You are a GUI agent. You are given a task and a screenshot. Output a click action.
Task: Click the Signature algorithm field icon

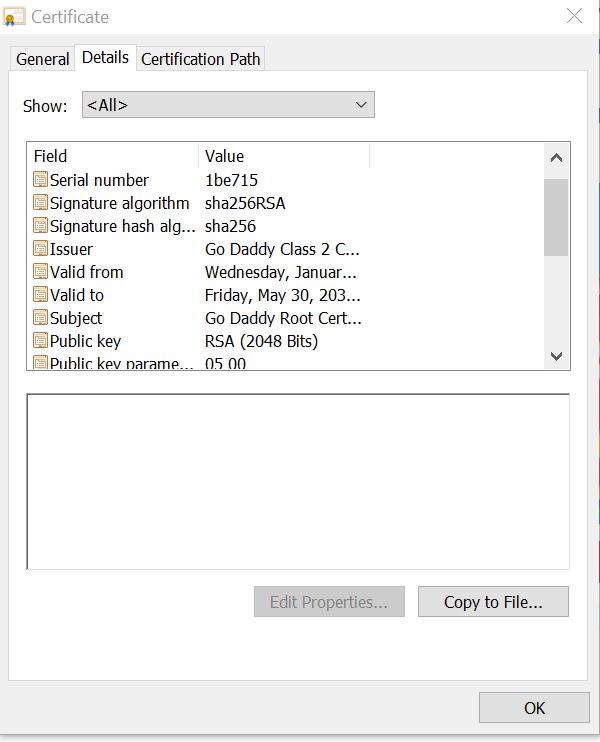(41, 203)
